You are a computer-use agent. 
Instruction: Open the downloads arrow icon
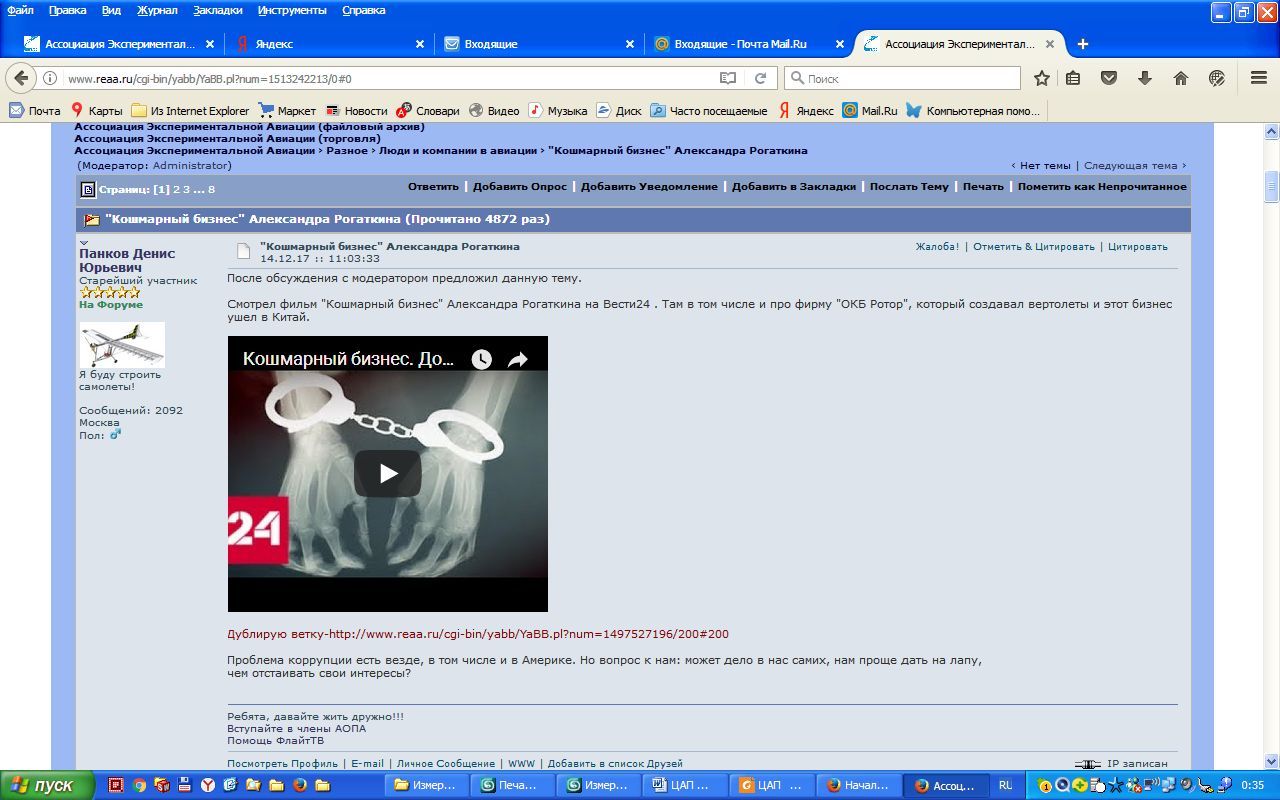tap(1145, 78)
